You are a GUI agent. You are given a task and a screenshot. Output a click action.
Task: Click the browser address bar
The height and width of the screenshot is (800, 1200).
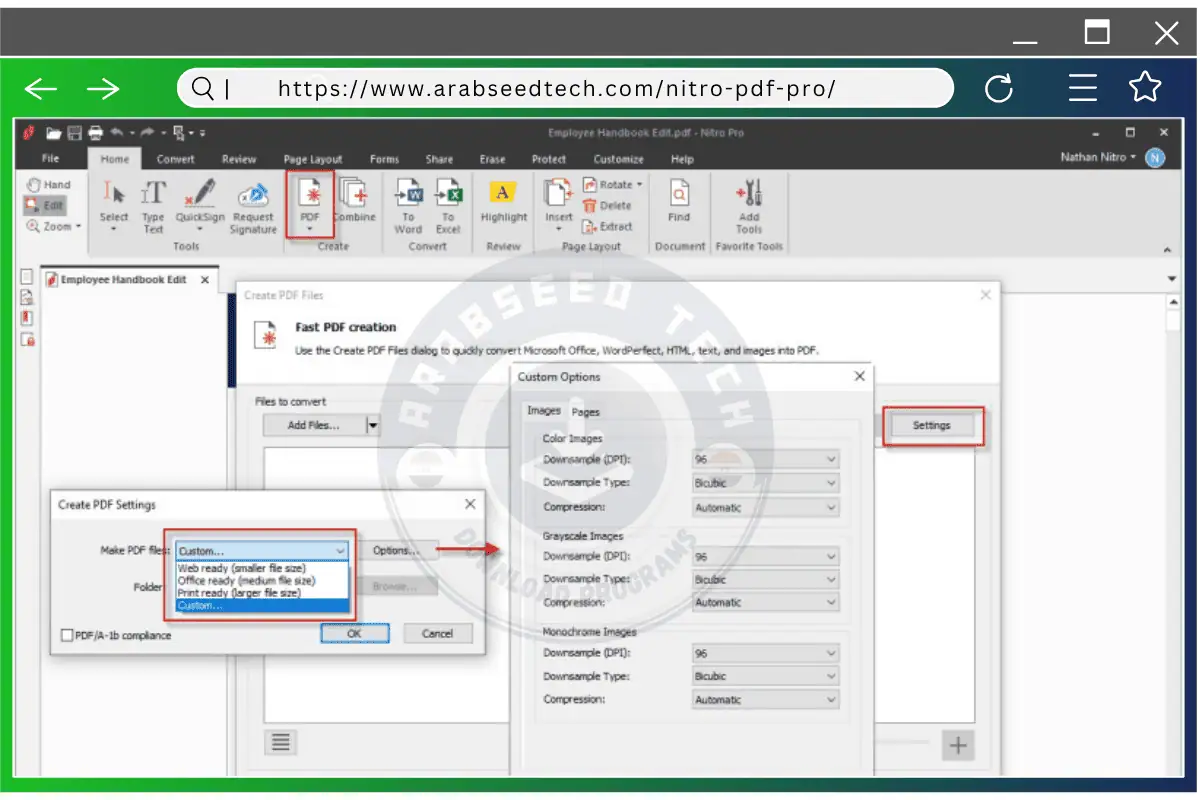pos(565,88)
